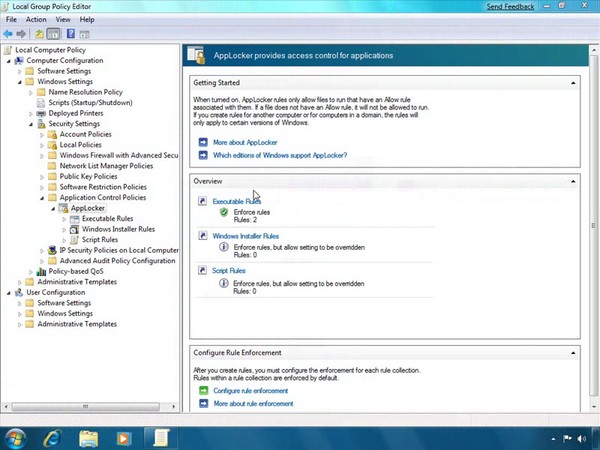This screenshot has height=450, width=600.
Task: Click the right pane vertical scrollbar thumb
Action: (593, 226)
